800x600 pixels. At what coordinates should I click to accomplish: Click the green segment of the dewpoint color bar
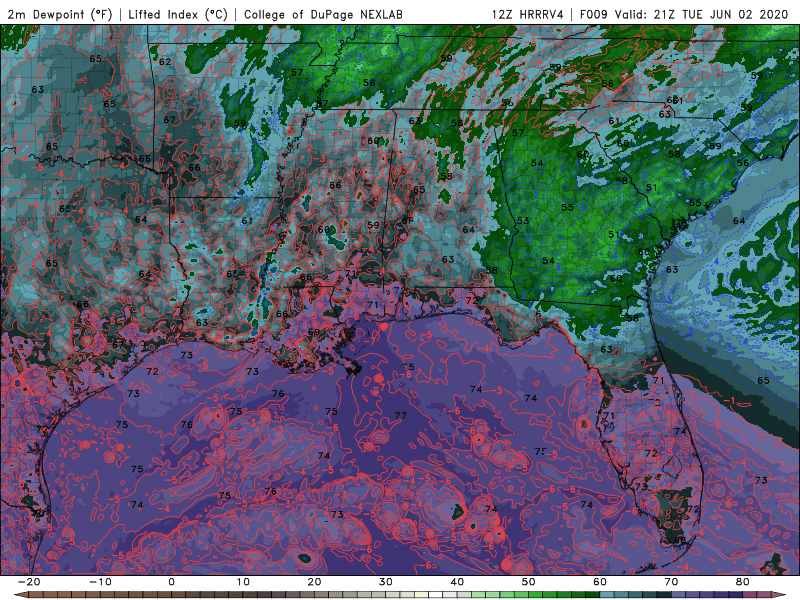point(536,595)
